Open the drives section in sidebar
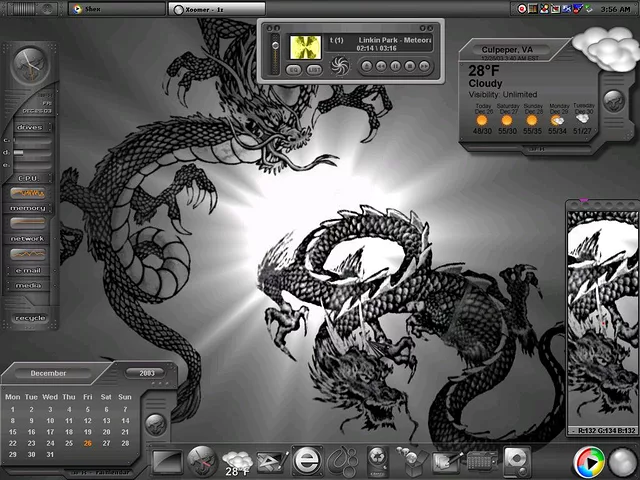Image resolution: width=640 pixels, height=480 pixels. coord(30,127)
